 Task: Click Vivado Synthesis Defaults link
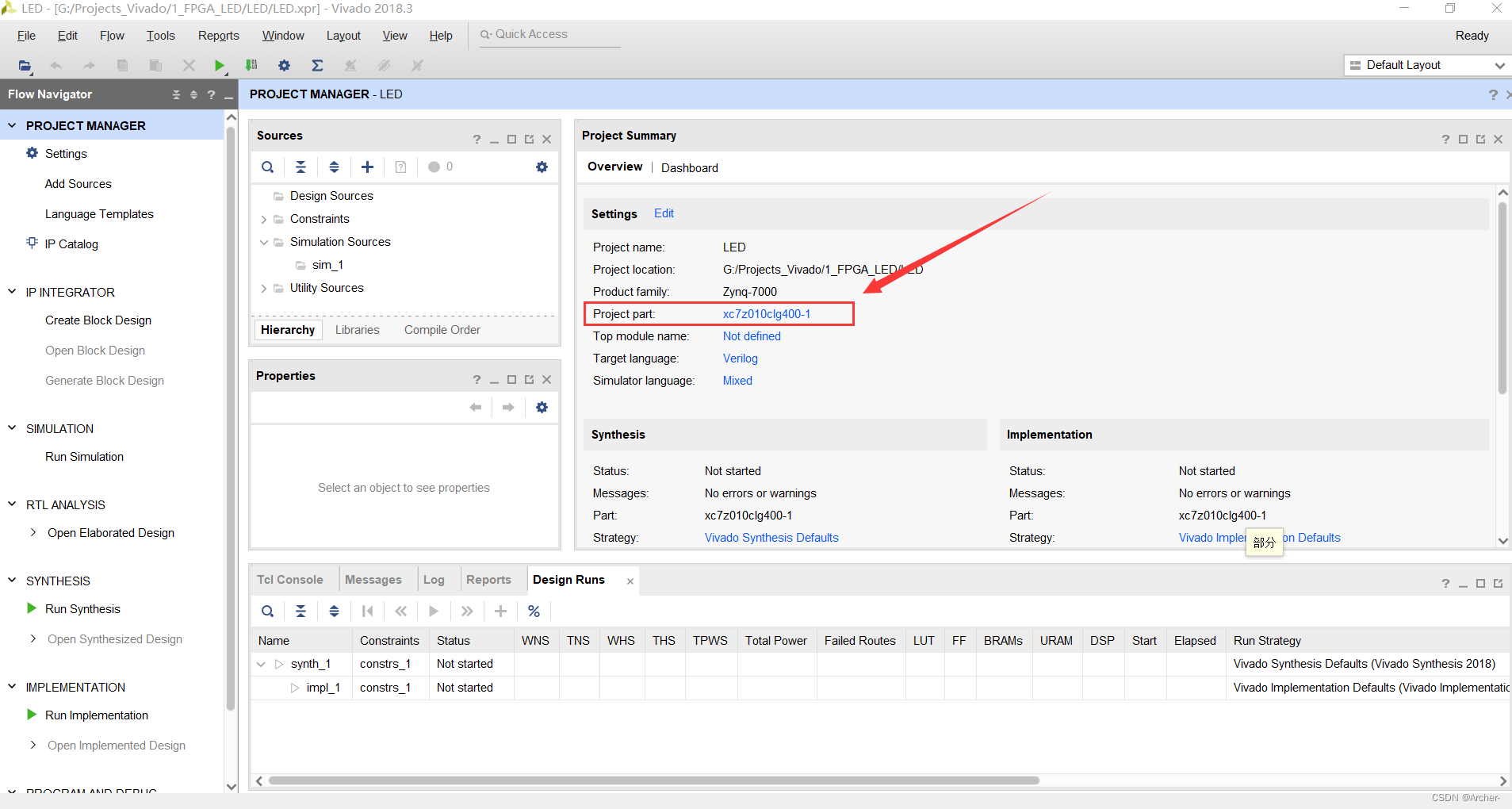(x=771, y=538)
